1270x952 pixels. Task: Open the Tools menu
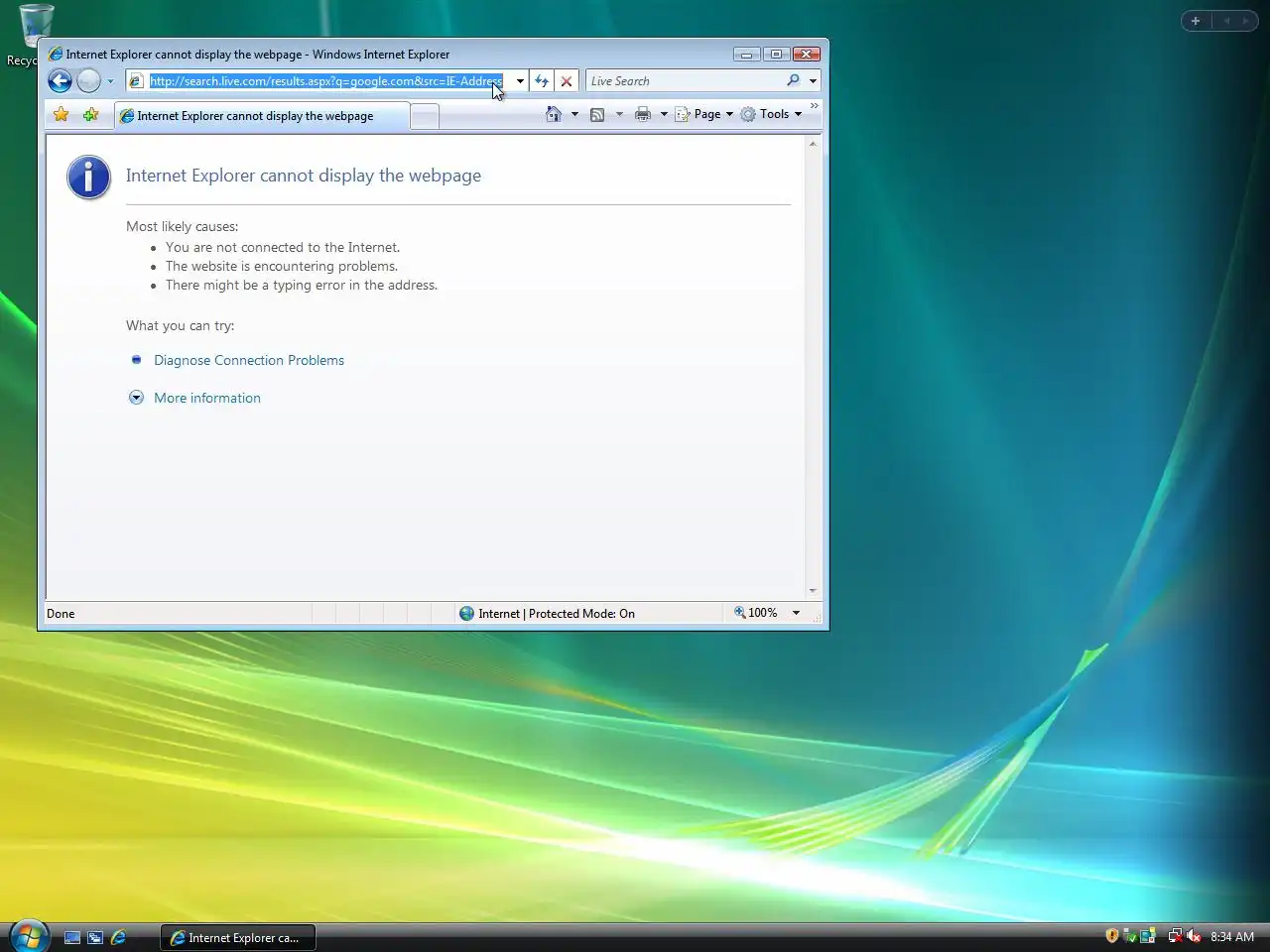771,114
